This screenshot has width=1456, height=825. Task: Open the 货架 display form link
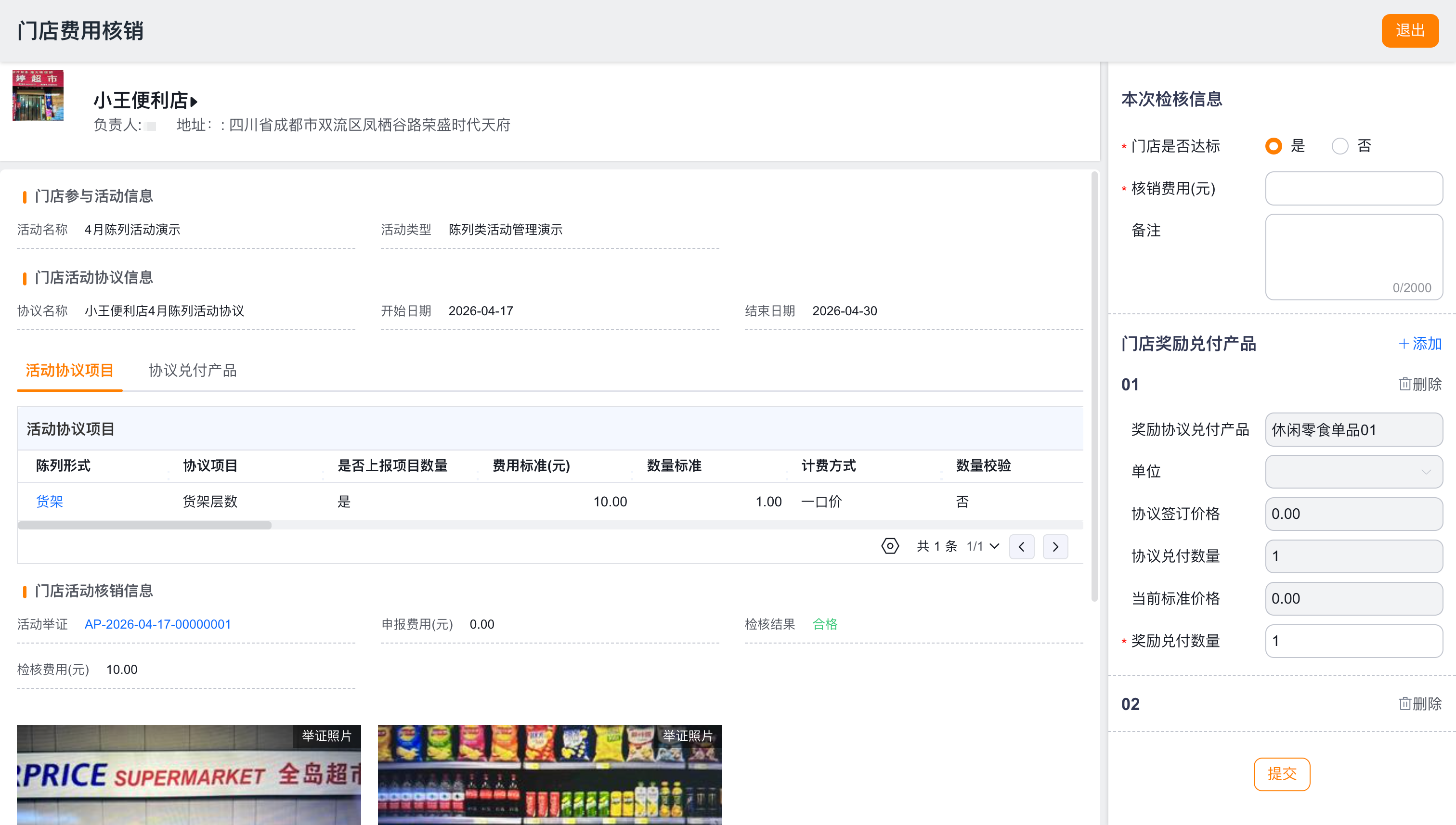[x=49, y=502]
